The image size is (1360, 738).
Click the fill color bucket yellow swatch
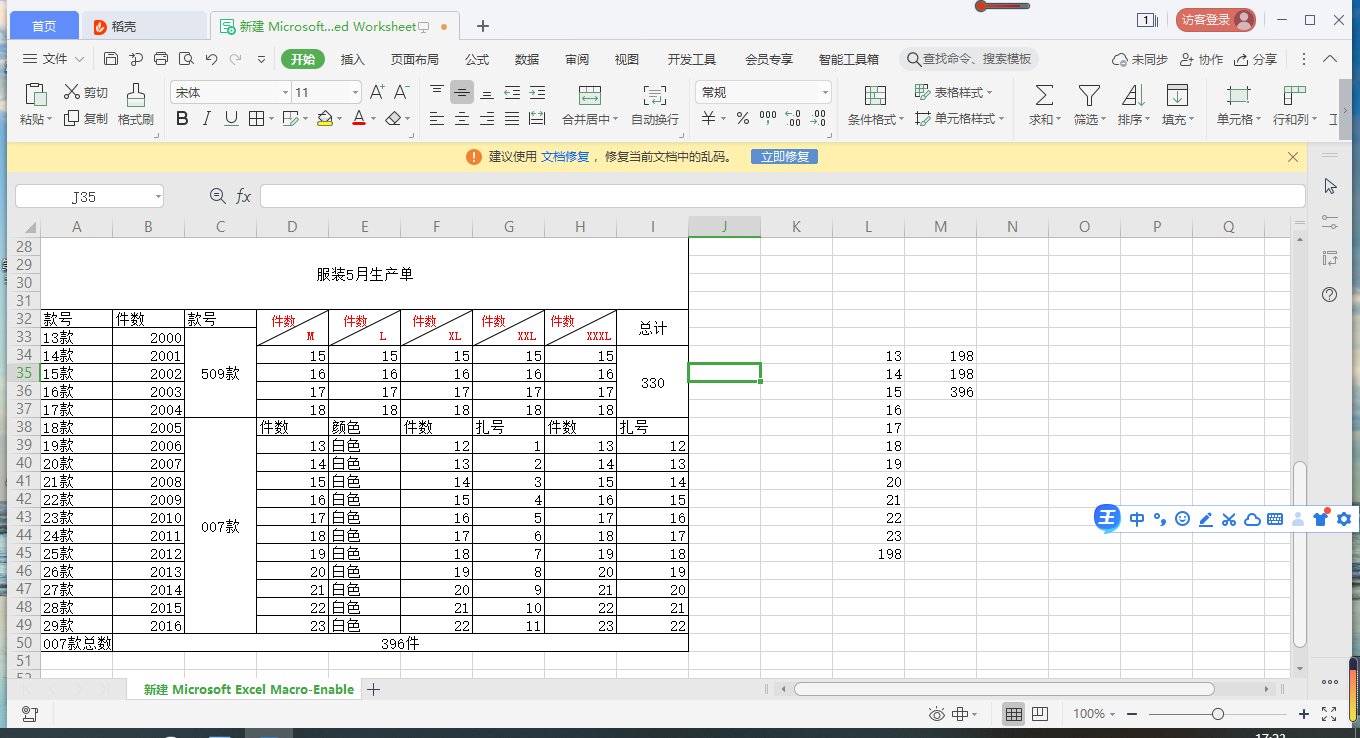coord(324,119)
